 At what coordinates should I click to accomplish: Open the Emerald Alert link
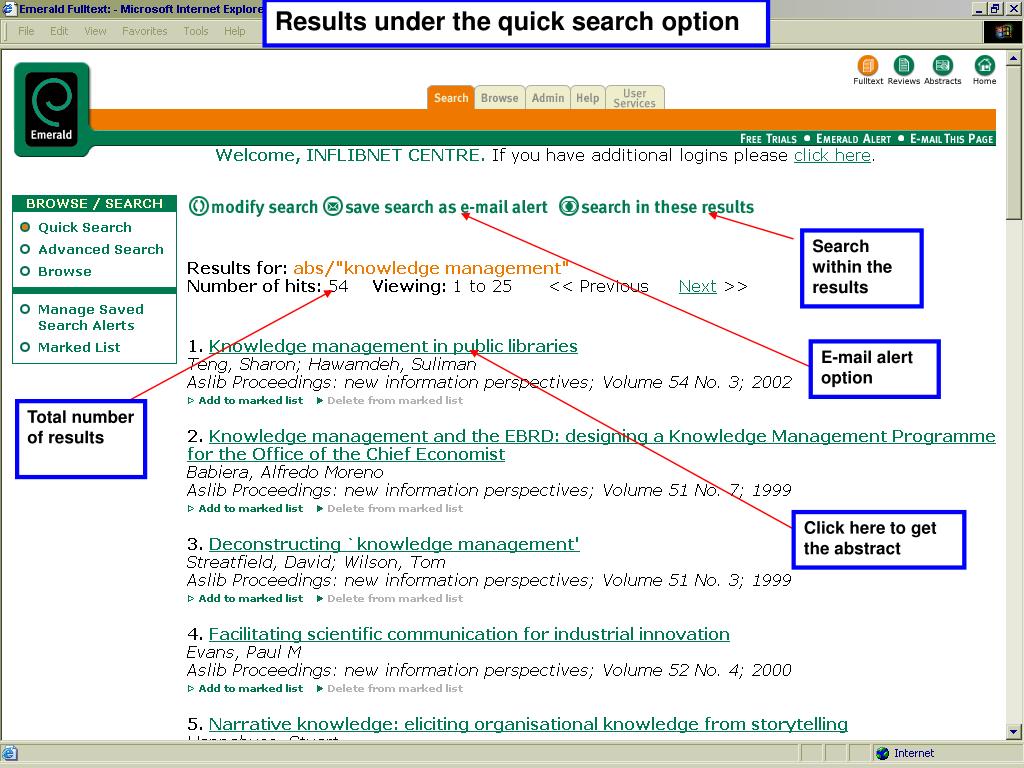(854, 138)
